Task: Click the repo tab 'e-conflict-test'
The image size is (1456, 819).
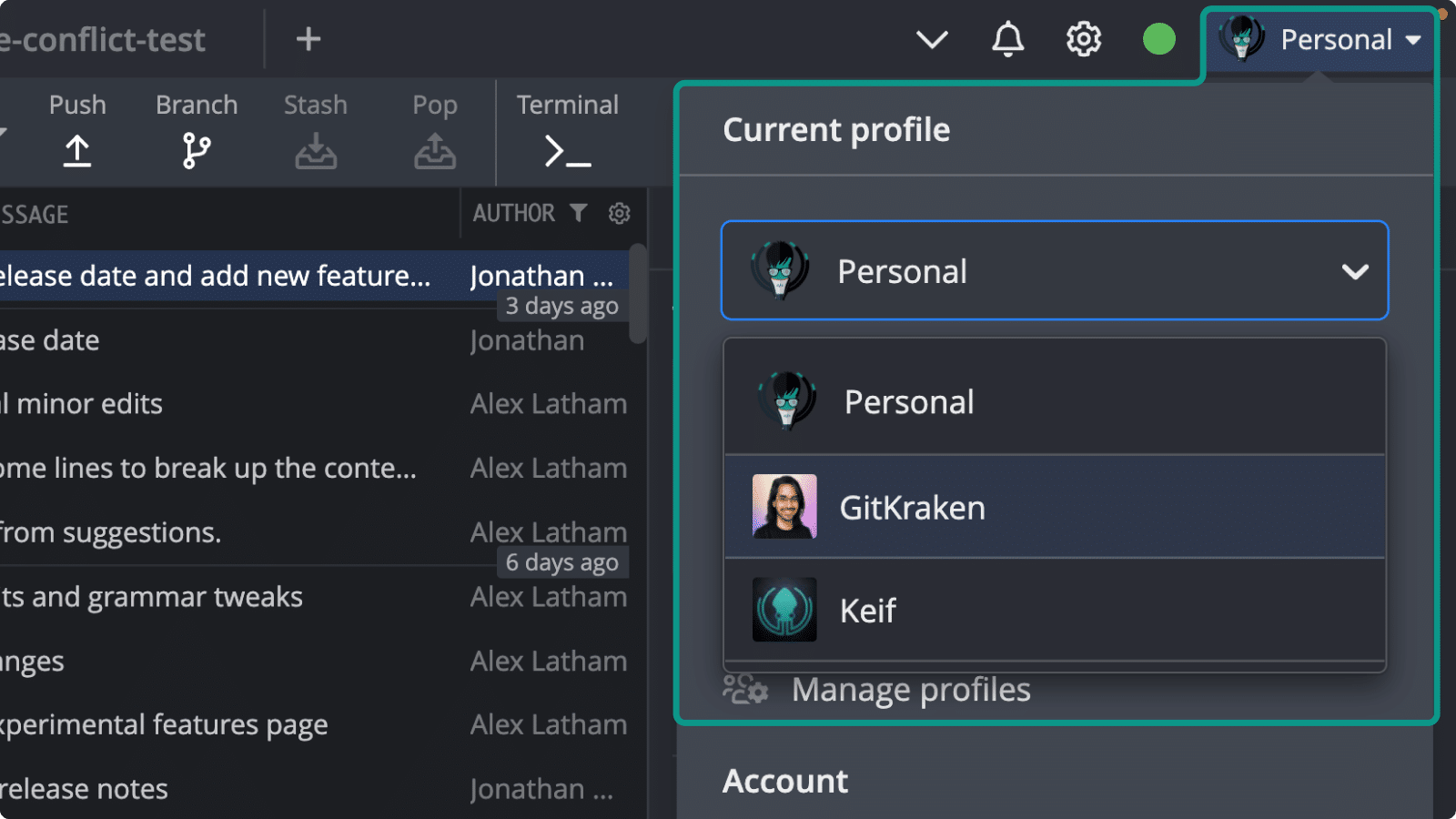Action: tap(102, 39)
